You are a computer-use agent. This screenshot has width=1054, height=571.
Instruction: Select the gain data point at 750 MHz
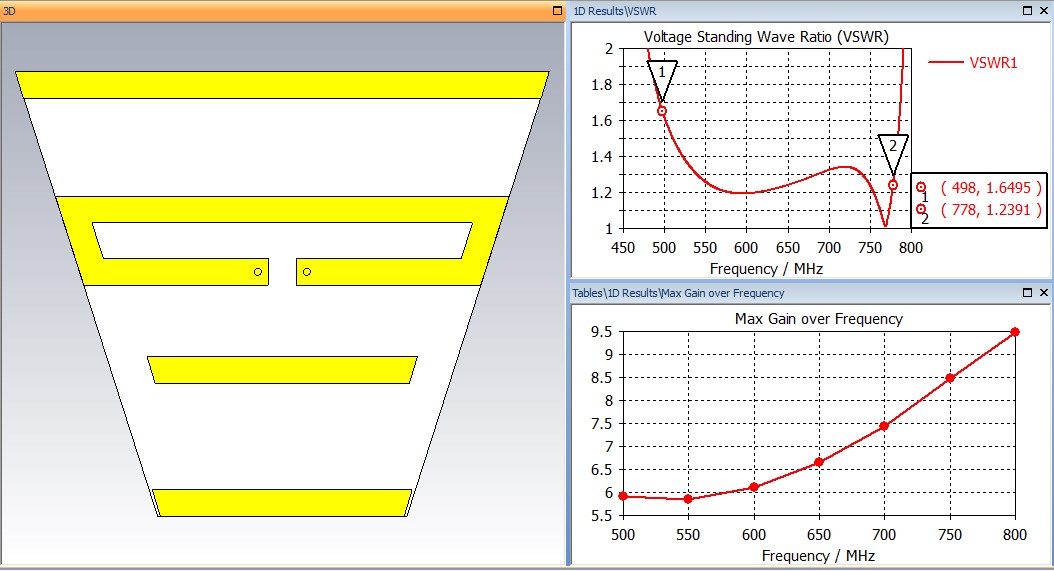pyautogui.click(x=950, y=378)
